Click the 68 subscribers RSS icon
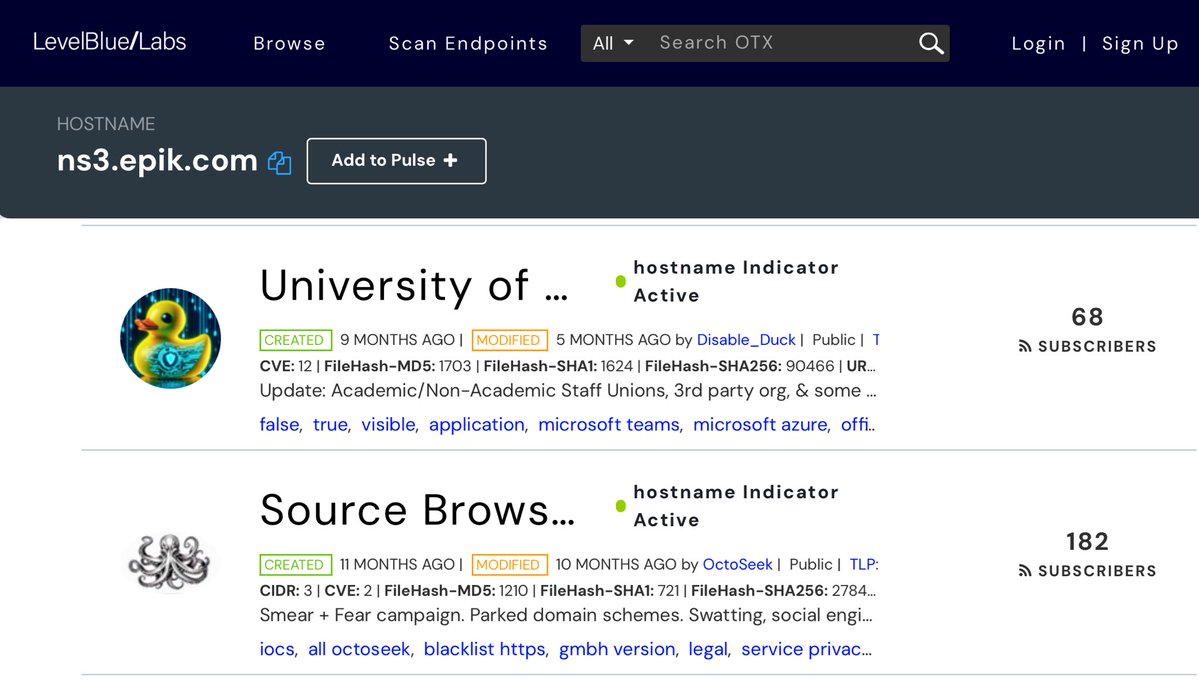Viewport: 1199px width, 681px height. [x=1025, y=347]
